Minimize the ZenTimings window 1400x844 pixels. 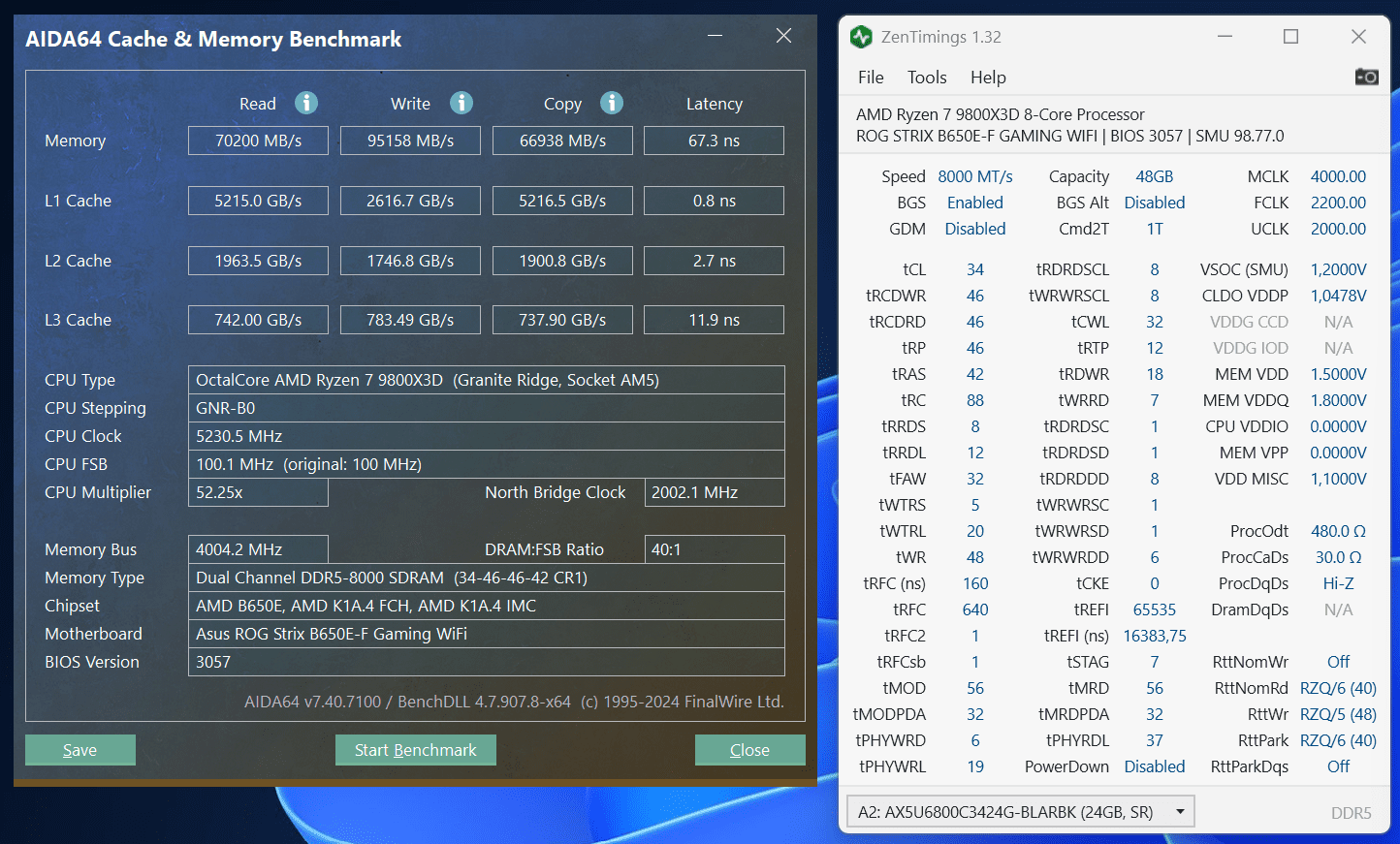(1225, 37)
